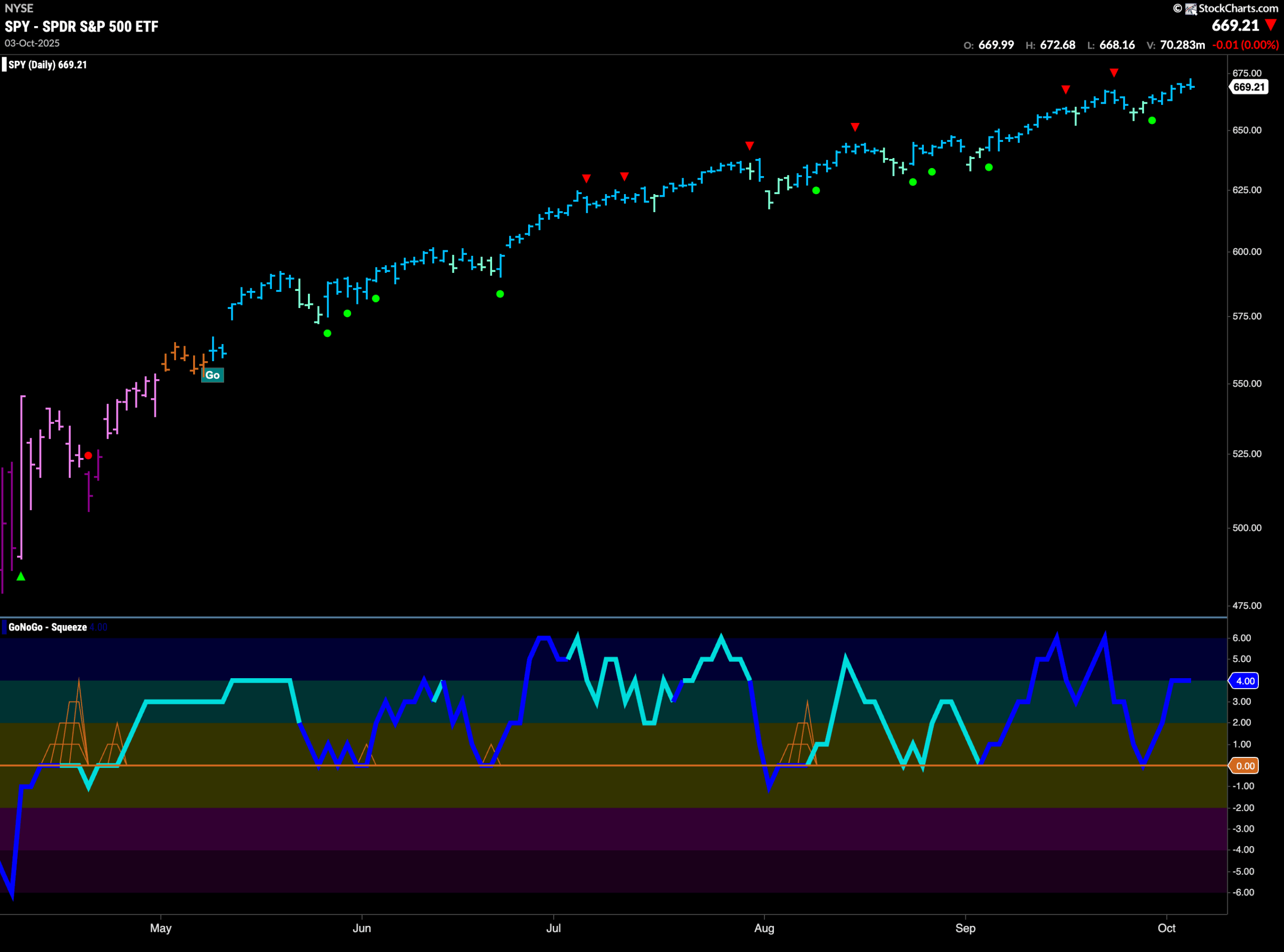Screen dimensions: 1284x952
Task: Click the green dot just before Oct
Action: click(x=1152, y=120)
